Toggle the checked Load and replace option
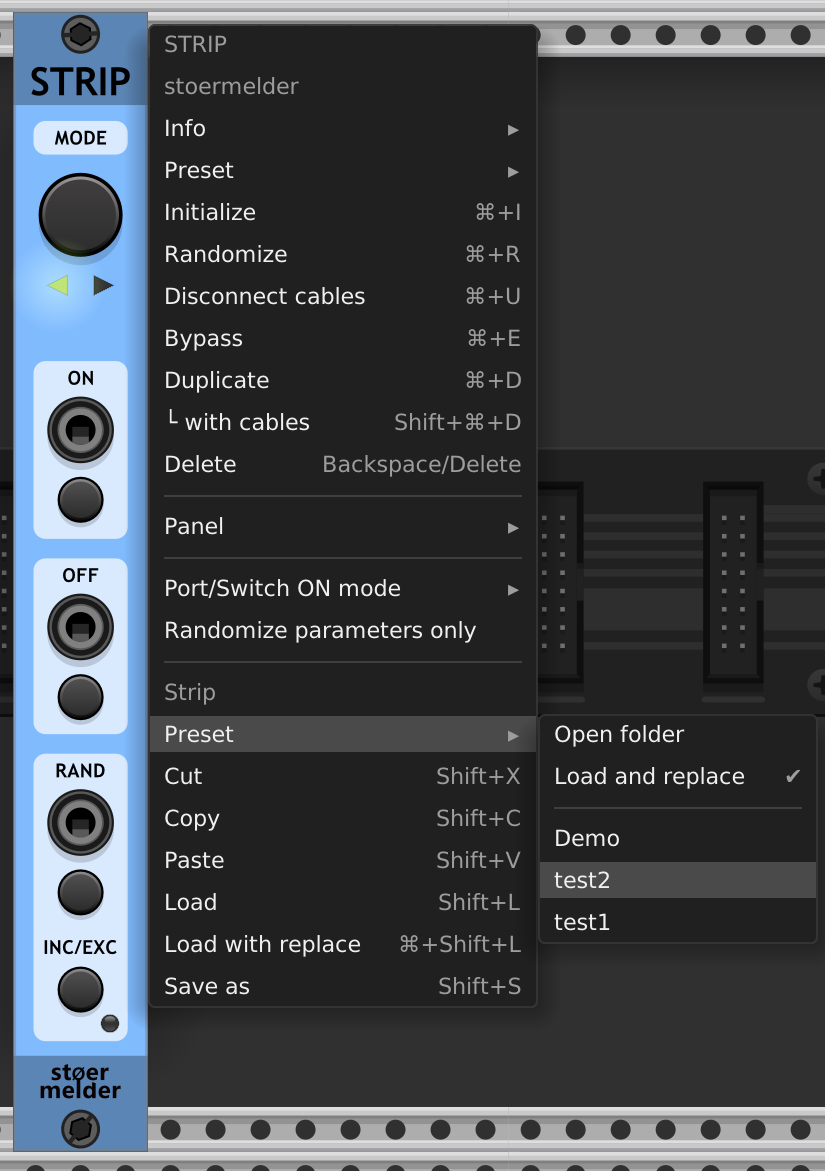This screenshot has height=1171, width=825. click(x=678, y=776)
